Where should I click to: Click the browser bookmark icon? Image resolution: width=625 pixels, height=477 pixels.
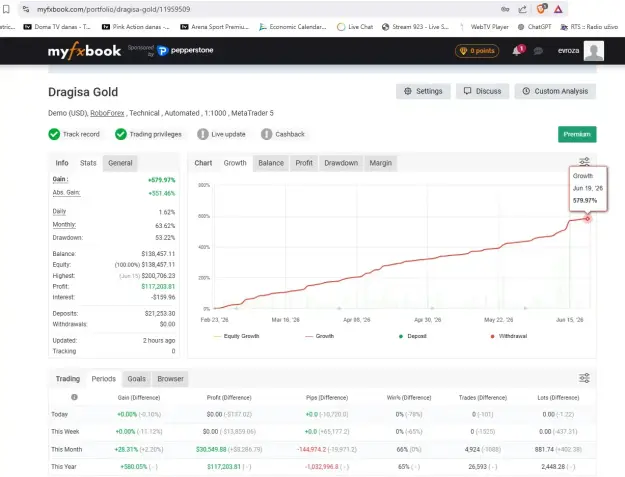tap(6, 9)
